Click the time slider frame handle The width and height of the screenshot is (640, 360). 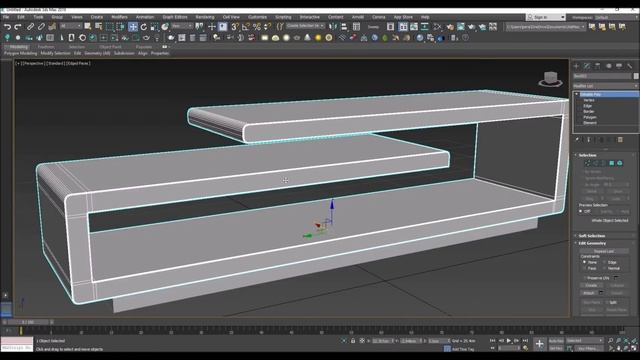tap(28, 322)
